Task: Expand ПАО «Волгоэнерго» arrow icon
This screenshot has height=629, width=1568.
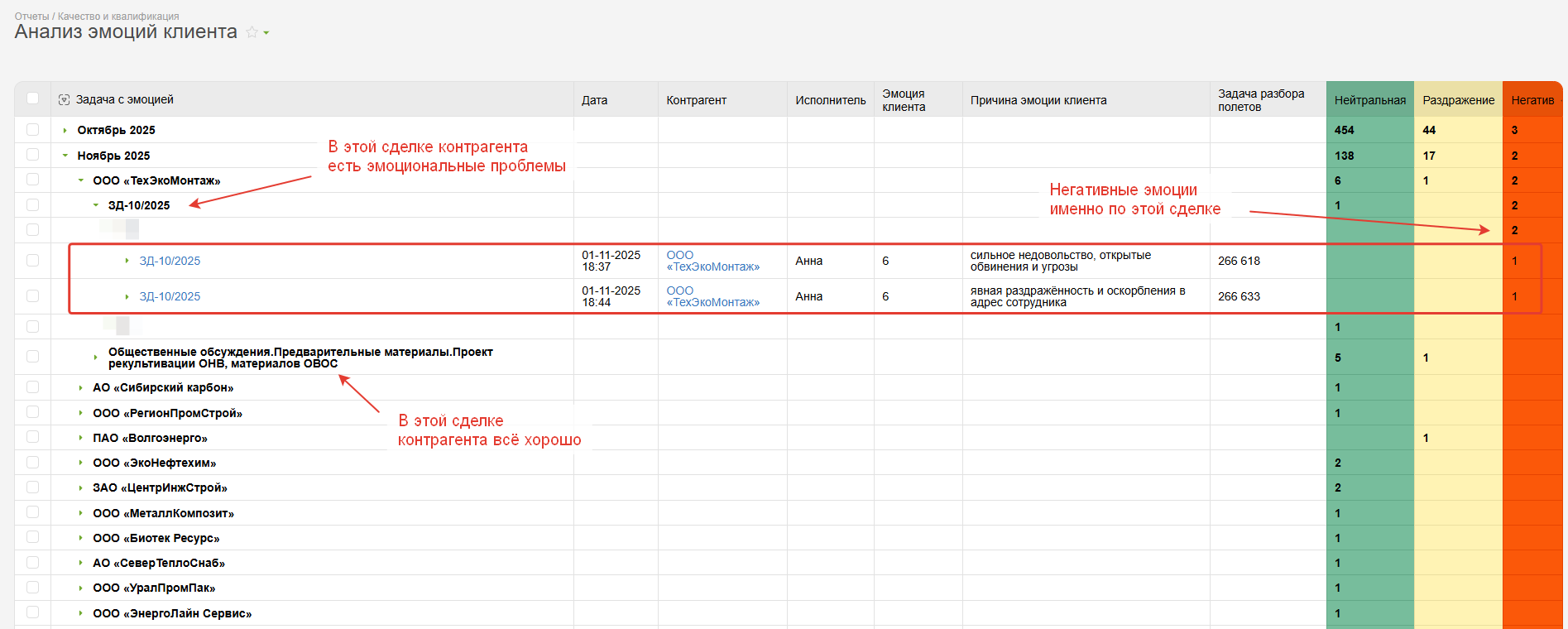Action: point(80,438)
